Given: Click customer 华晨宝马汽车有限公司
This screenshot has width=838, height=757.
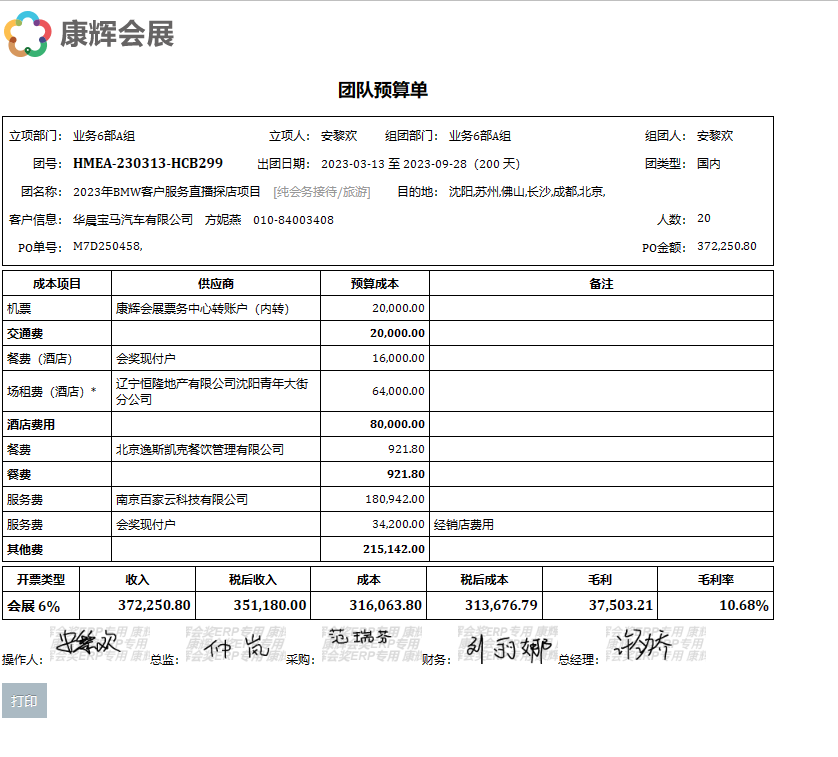Looking at the screenshot, I should [x=133, y=220].
